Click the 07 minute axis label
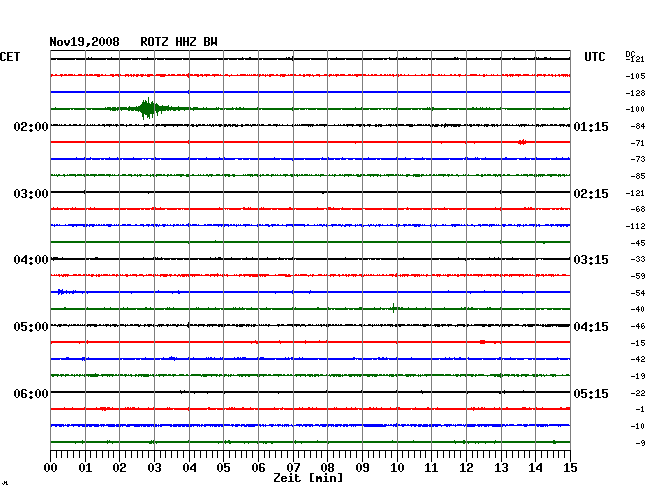The width and height of the screenshot is (650, 494). (x=293, y=468)
